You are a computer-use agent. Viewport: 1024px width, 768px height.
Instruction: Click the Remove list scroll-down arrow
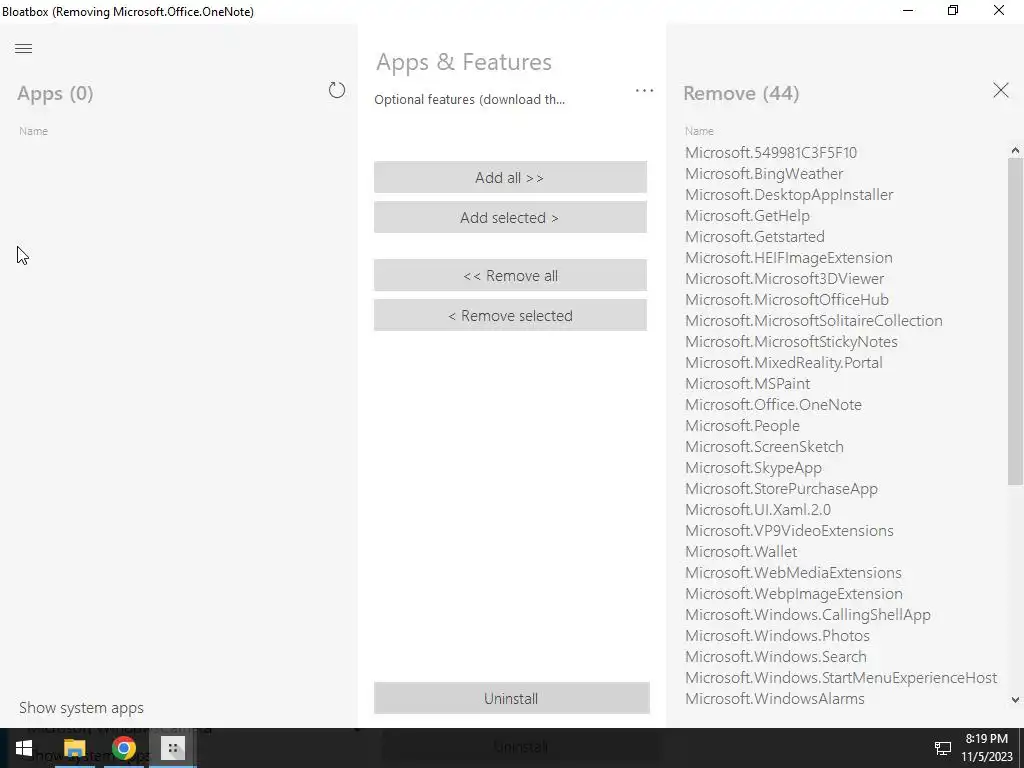1015,699
